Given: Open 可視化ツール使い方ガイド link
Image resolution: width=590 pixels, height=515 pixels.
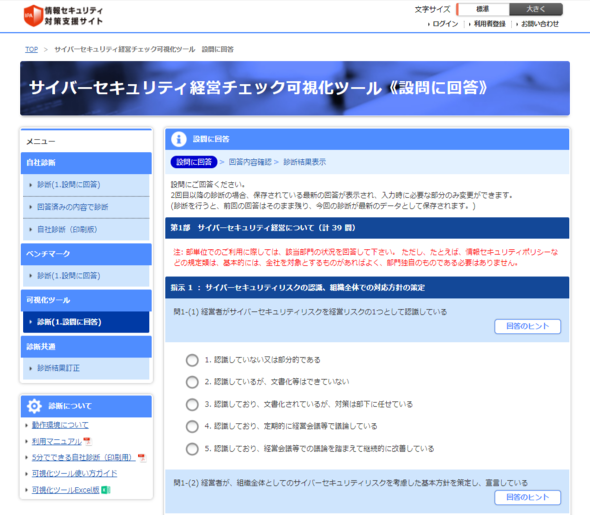Looking at the screenshot, I should coord(75,473).
